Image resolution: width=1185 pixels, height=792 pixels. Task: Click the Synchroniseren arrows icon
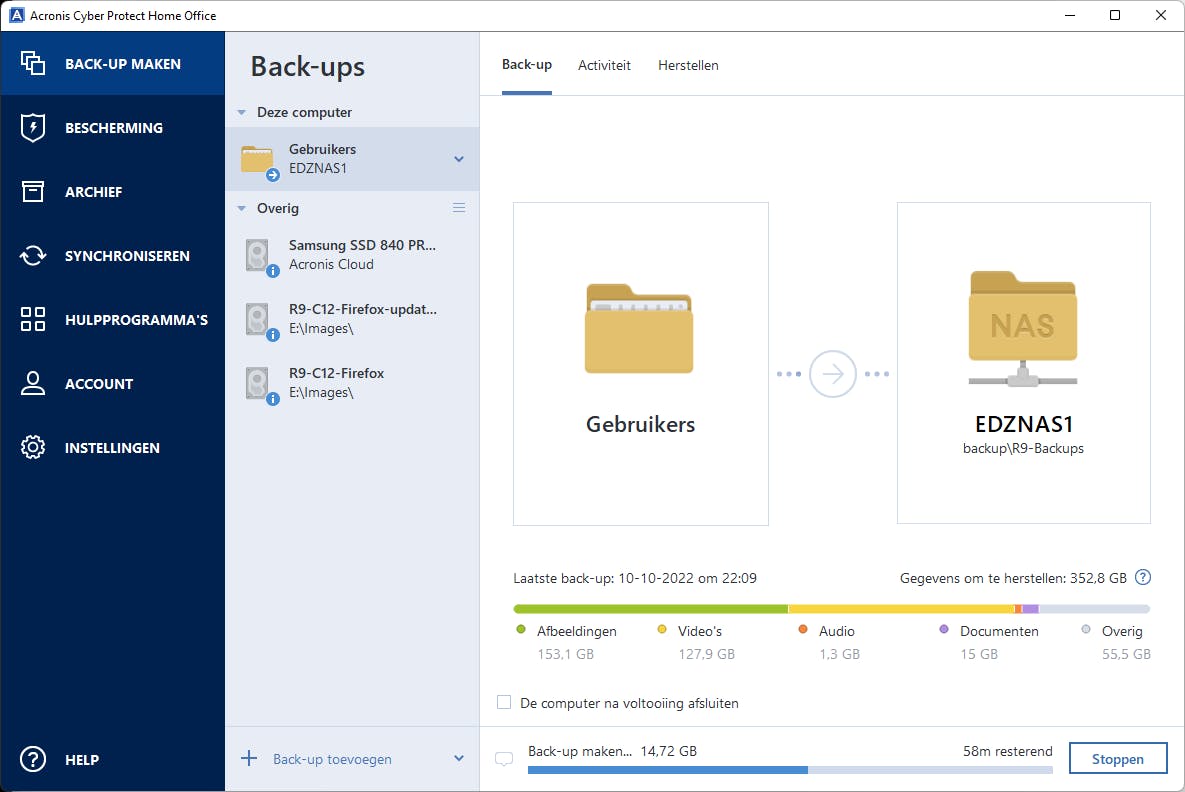32,255
